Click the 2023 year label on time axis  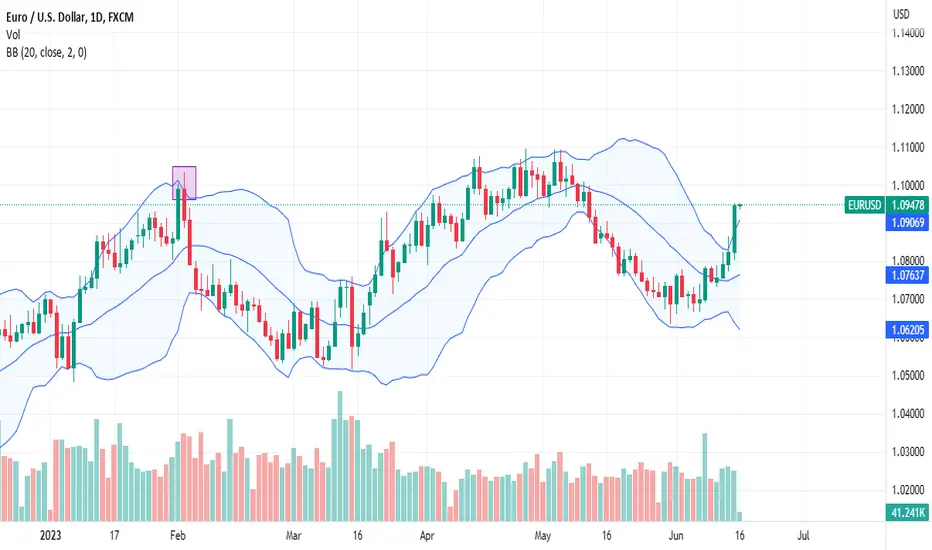pos(51,536)
